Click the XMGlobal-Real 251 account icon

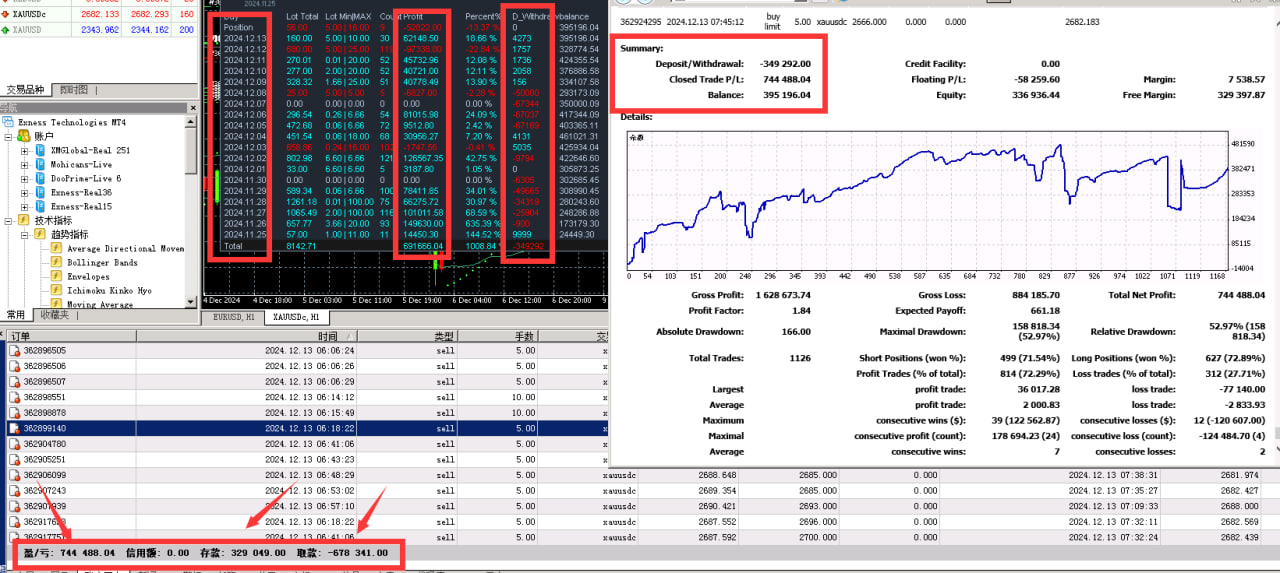tap(41, 150)
